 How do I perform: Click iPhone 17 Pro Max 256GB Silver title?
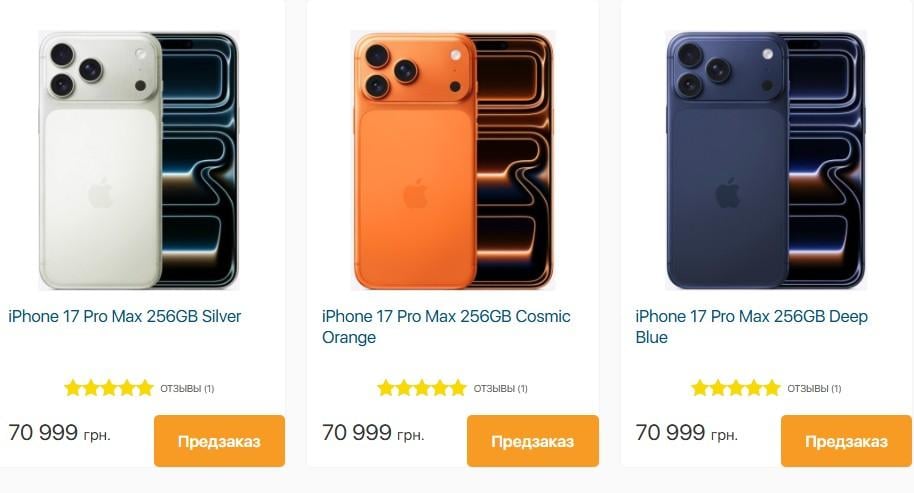coord(125,316)
